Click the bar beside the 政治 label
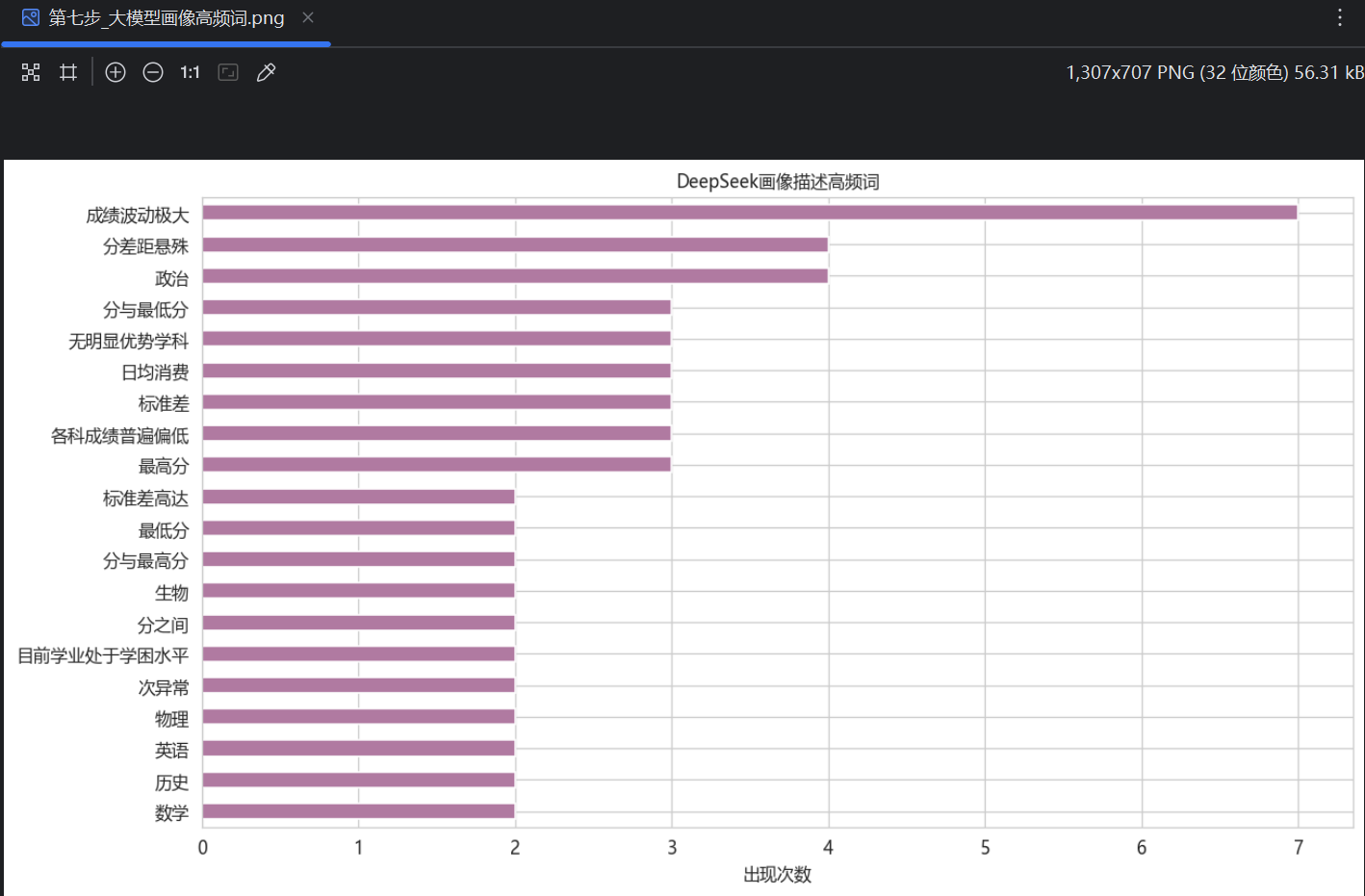1365x896 pixels. [x=515, y=276]
